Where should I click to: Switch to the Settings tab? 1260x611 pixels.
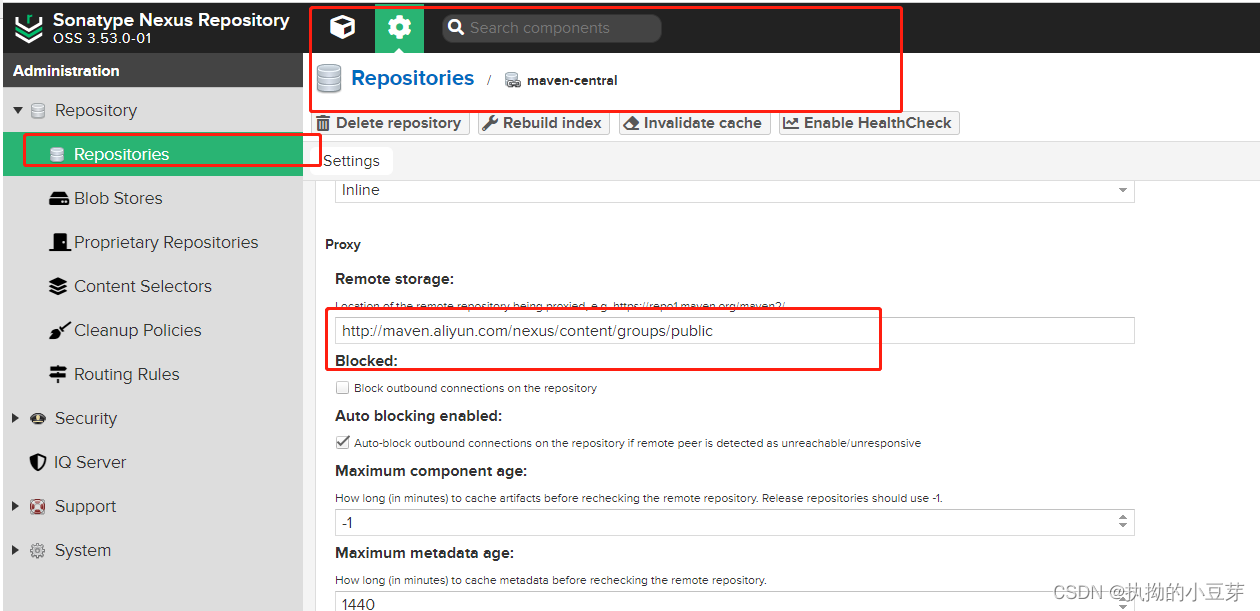click(351, 161)
